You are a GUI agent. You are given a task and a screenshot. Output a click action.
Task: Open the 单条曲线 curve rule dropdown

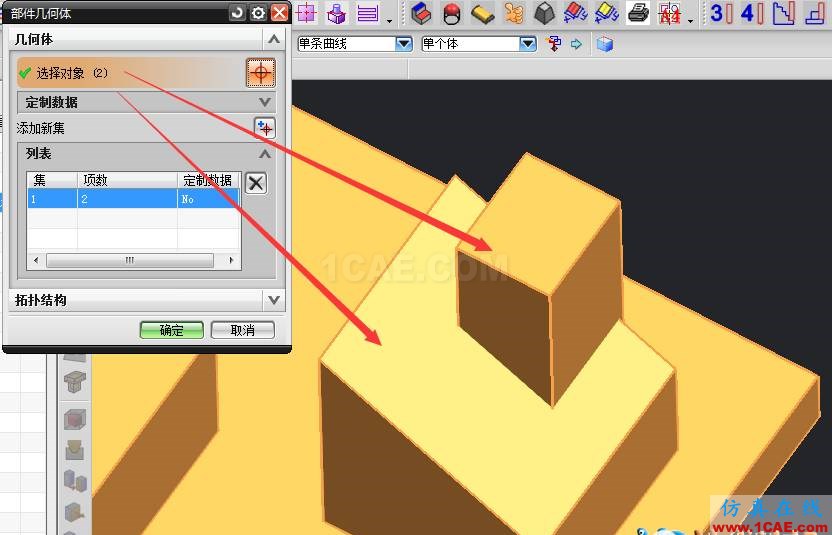404,44
